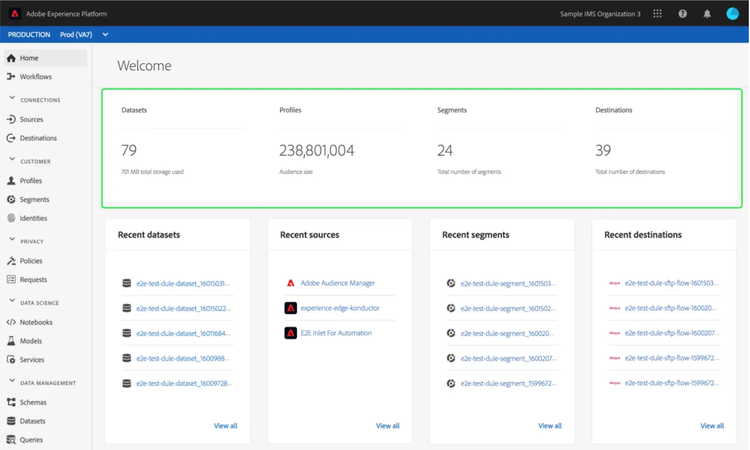Open the notifications bell icon
Viewport: 750px width, 450px height.
pos(707,14)
